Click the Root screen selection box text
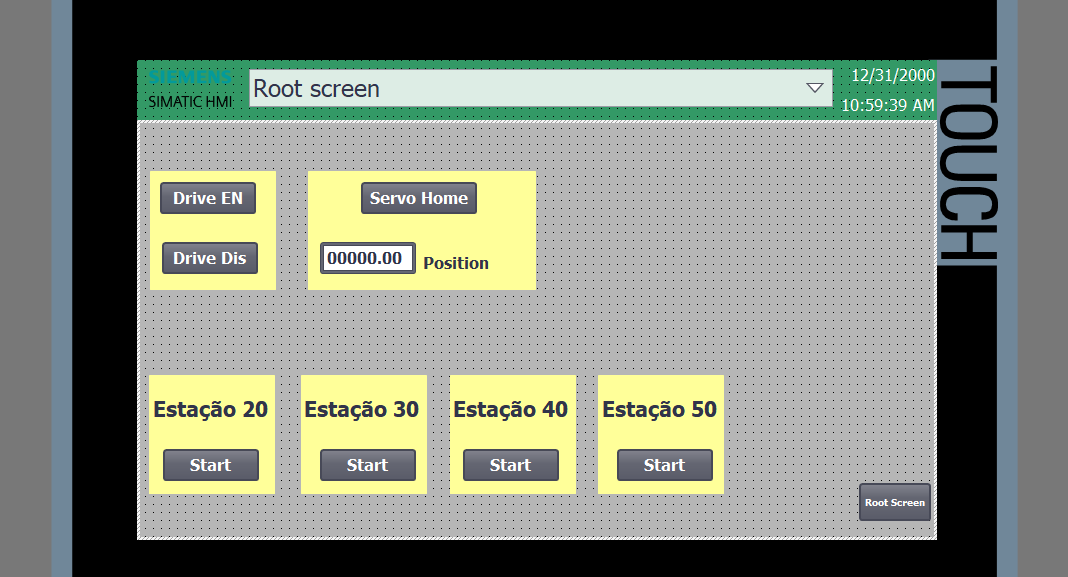 point(316,89)
